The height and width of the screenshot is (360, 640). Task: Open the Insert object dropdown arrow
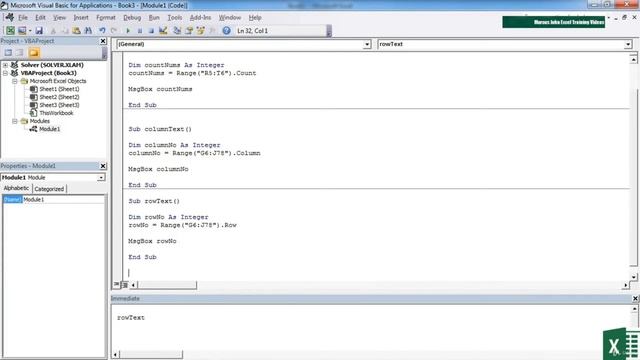click(x=30, y=31)
